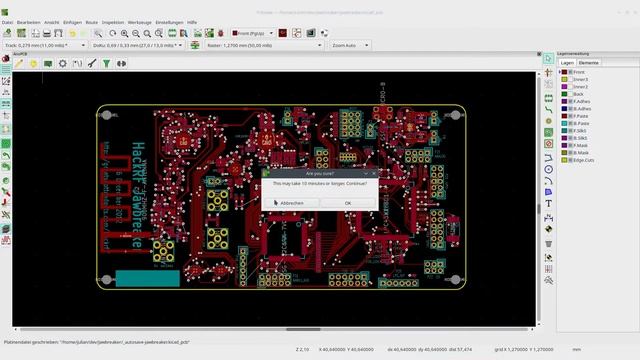This screenshot has height=360, width=640.
Task: Click the redraw view icon
Action: tap(113, 33)
